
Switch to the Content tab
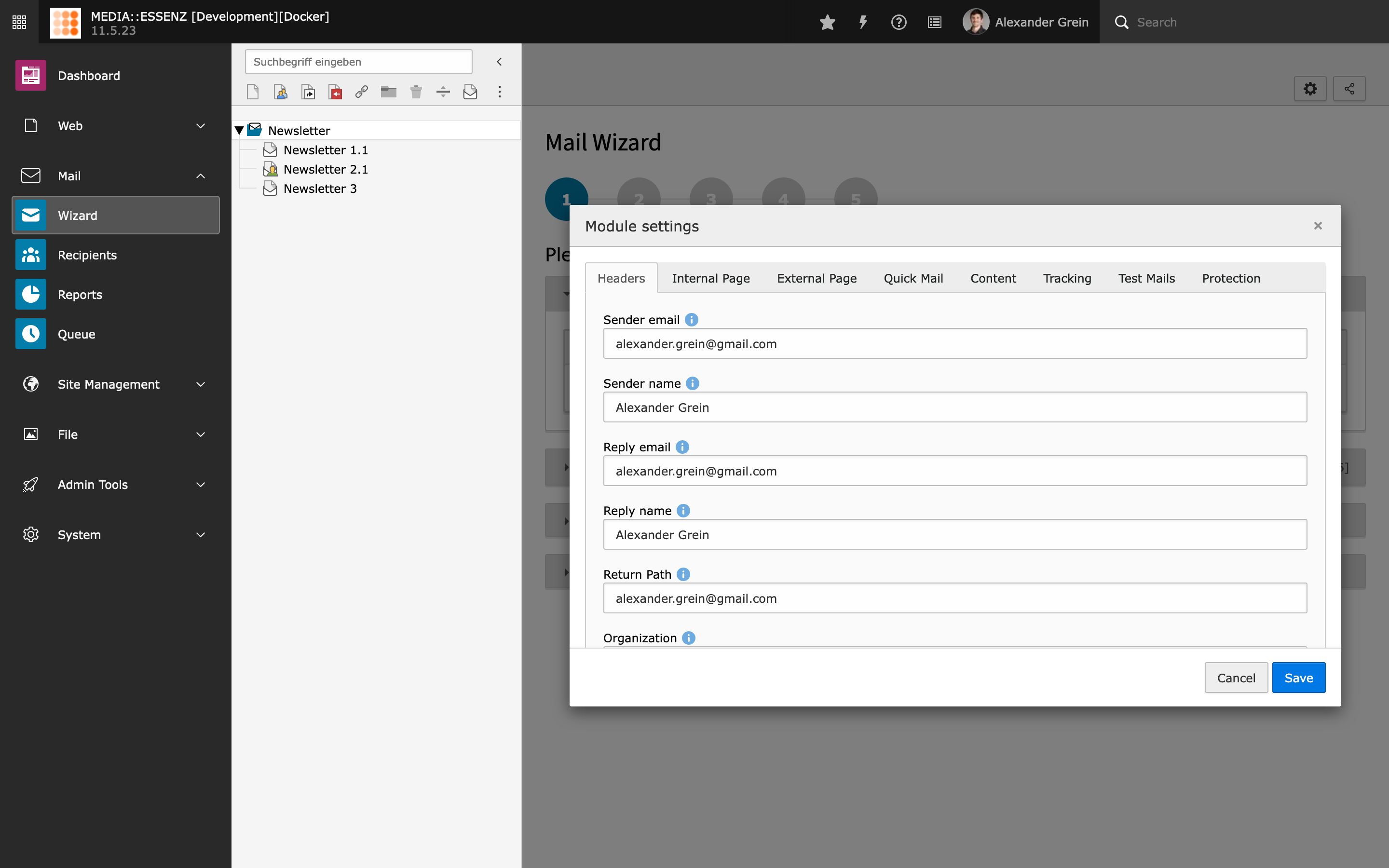(x=993, y=278)
